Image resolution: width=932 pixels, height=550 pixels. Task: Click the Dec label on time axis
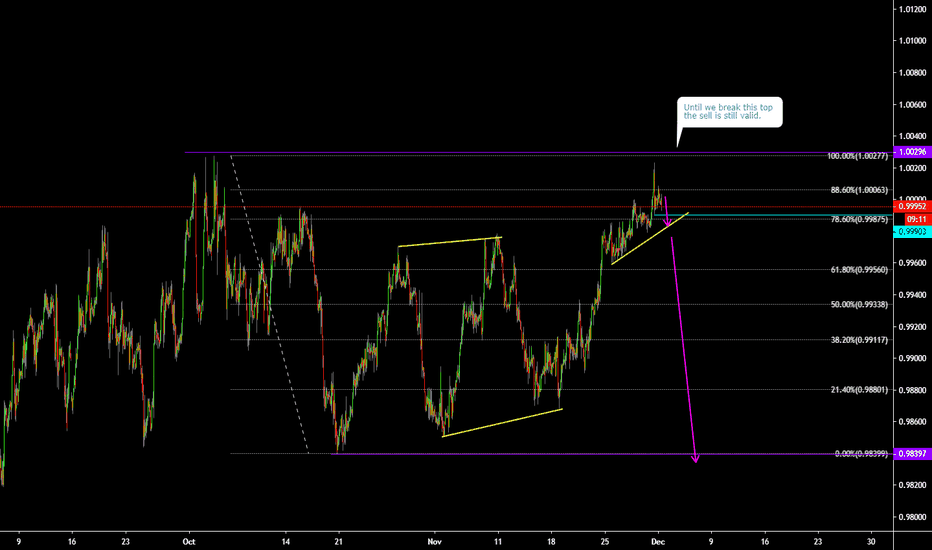point(659,538)
